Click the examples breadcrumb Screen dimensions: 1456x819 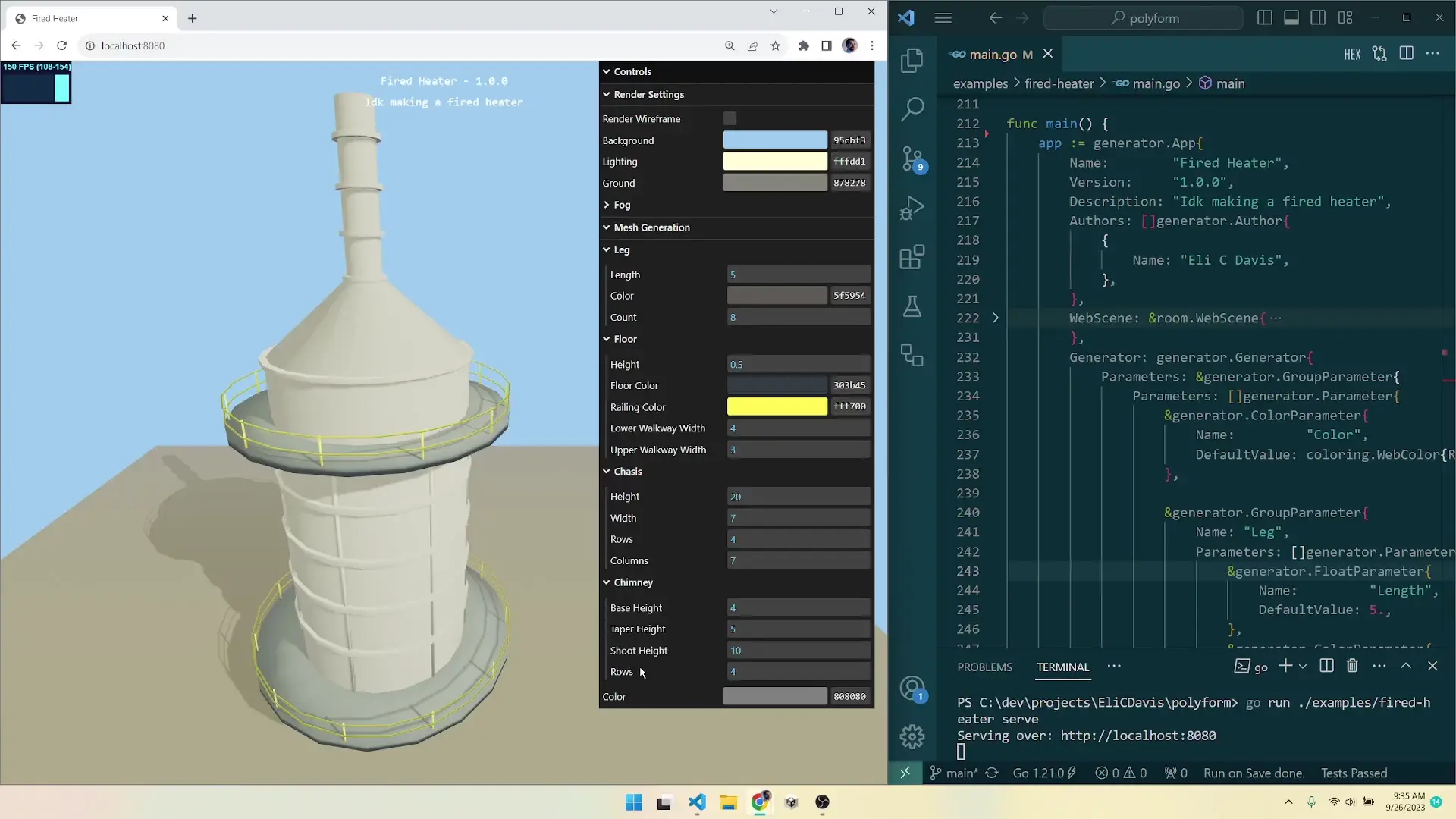[x=980, y=83]
